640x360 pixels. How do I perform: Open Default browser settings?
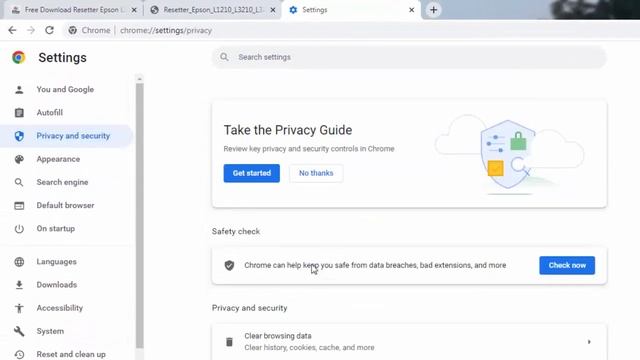point(65,205)
